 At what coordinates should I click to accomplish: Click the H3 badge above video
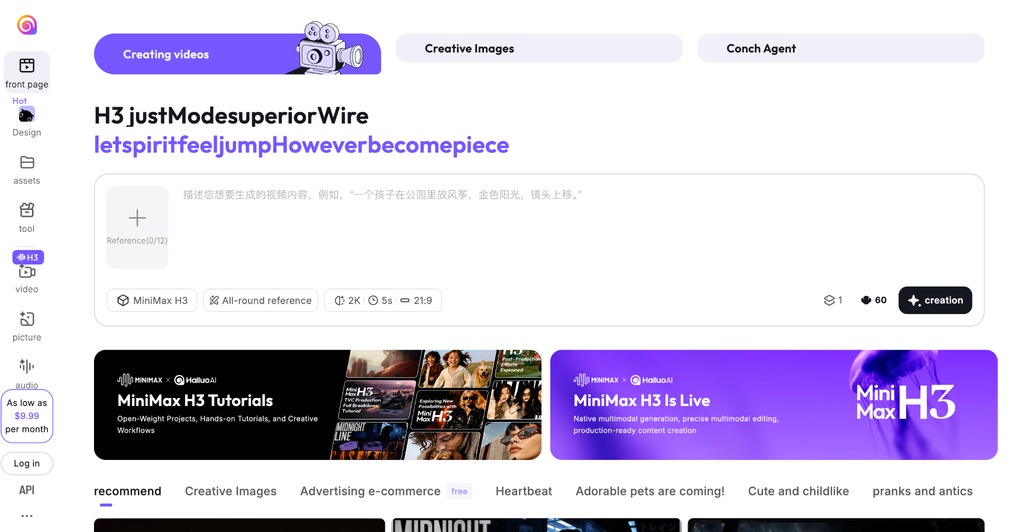point(27,257)
